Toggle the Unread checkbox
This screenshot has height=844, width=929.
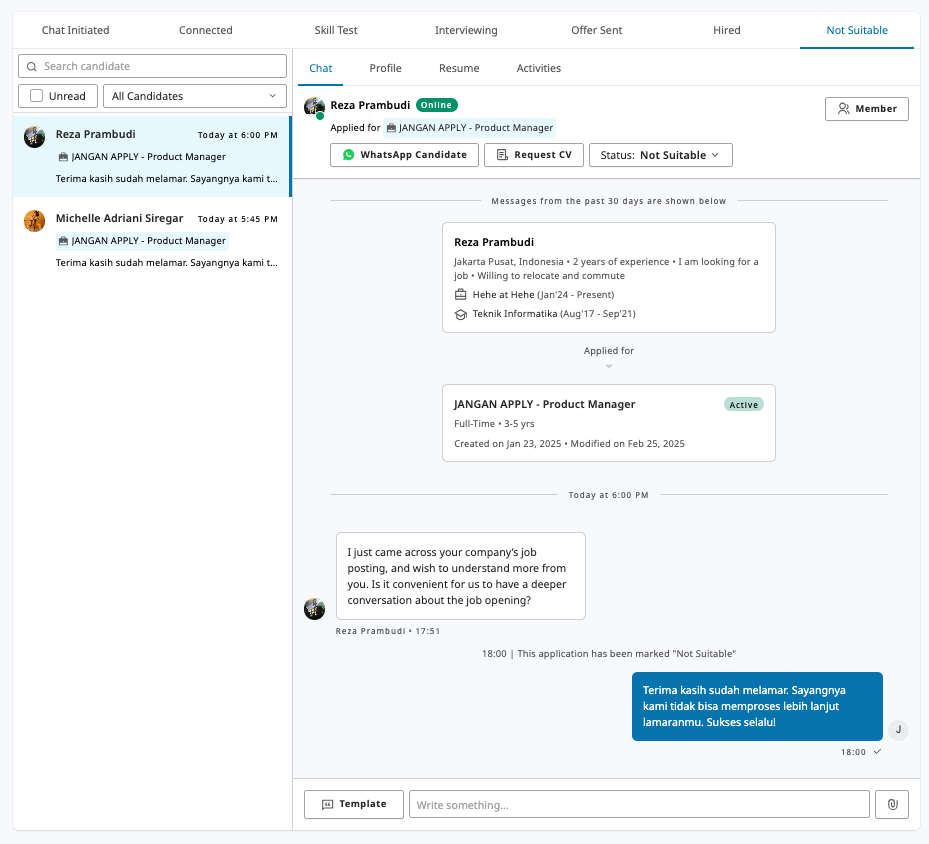37,96
